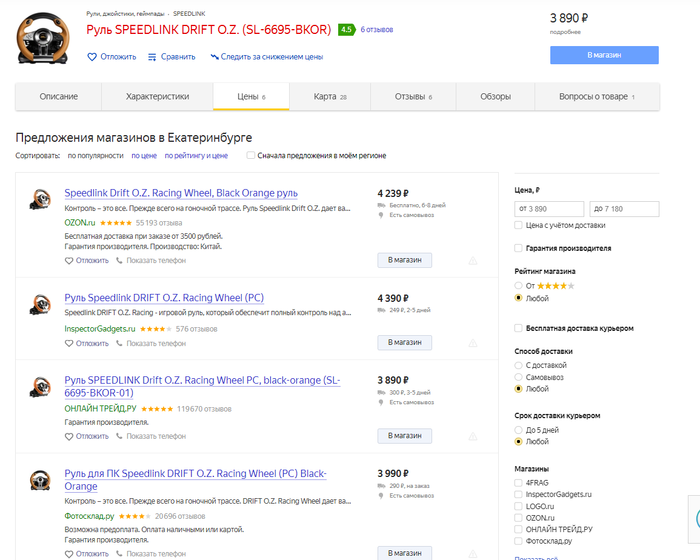The width and height of the screenshot is (700, 560).
Task: Choose 'До 5 дней' courier delivery term
Action: [x=518, y=430]
